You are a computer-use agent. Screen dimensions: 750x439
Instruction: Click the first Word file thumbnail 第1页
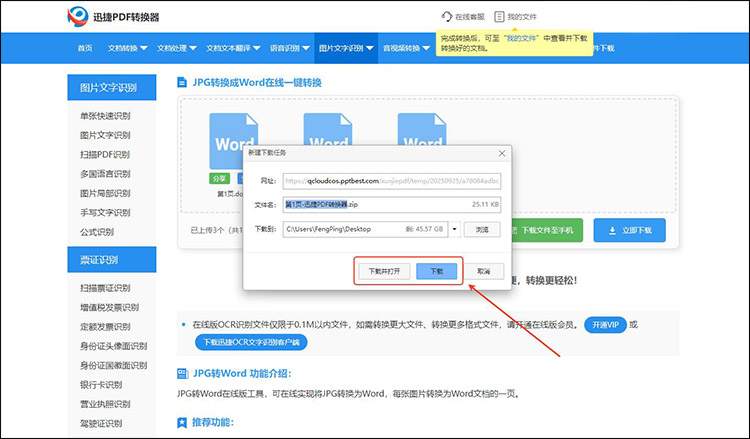click(233, 141)
